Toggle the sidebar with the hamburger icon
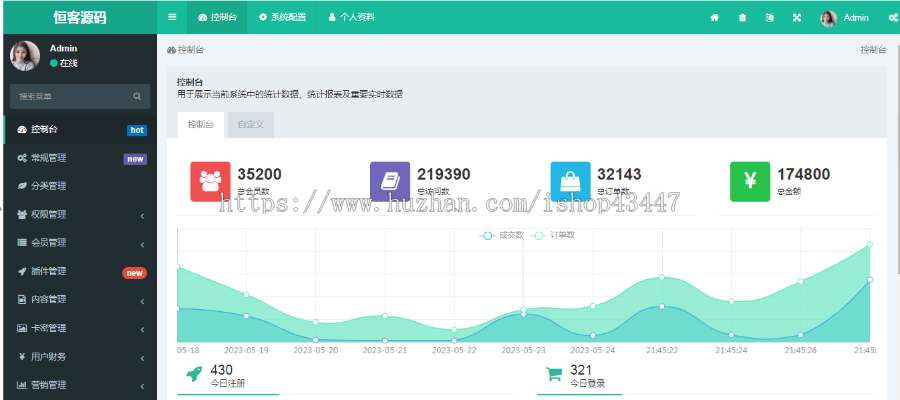The height and width of the screenshot is (400, 900). click(x=172, y=17)
